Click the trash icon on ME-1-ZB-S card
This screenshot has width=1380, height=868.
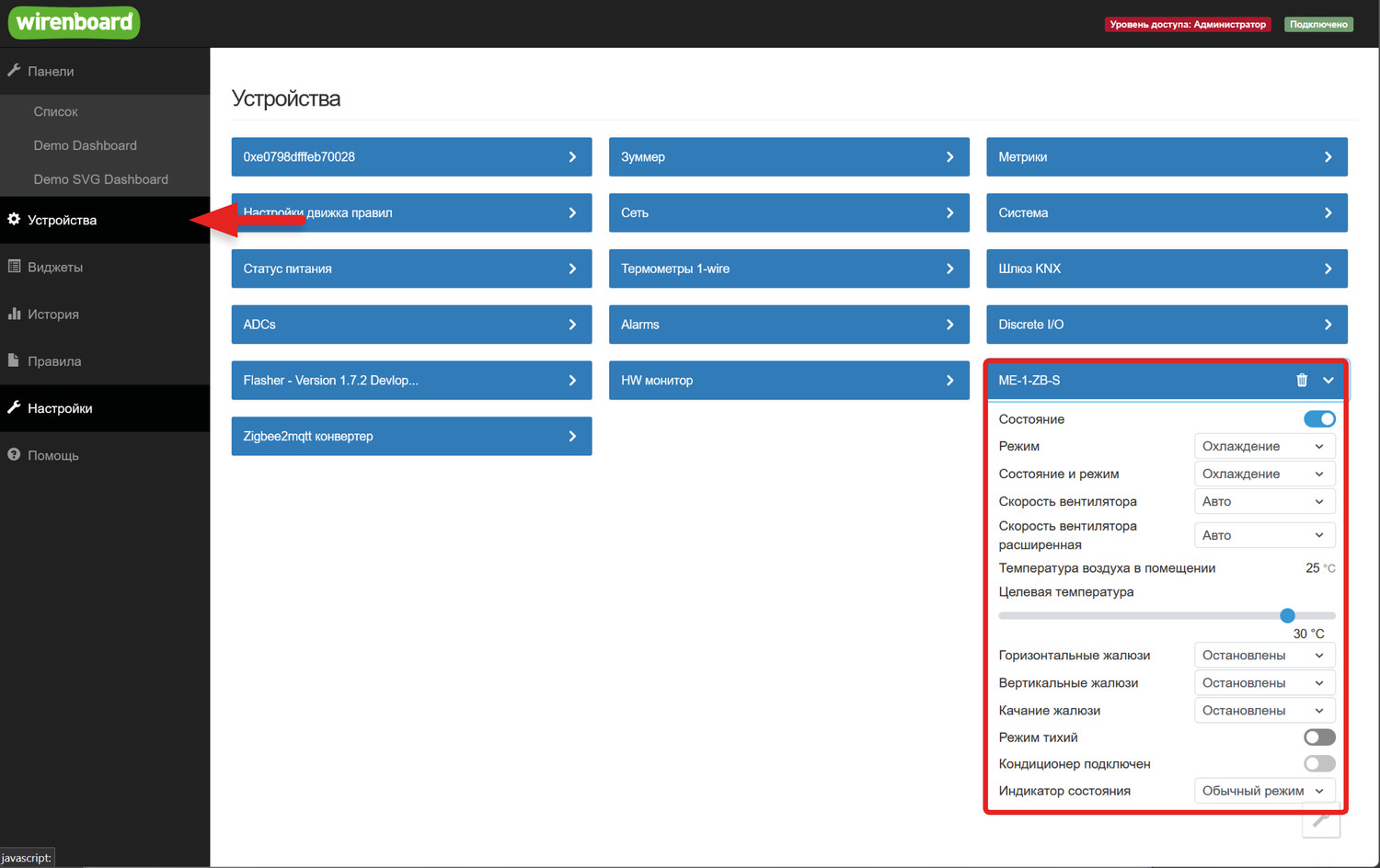click(x=1302, y=381)
